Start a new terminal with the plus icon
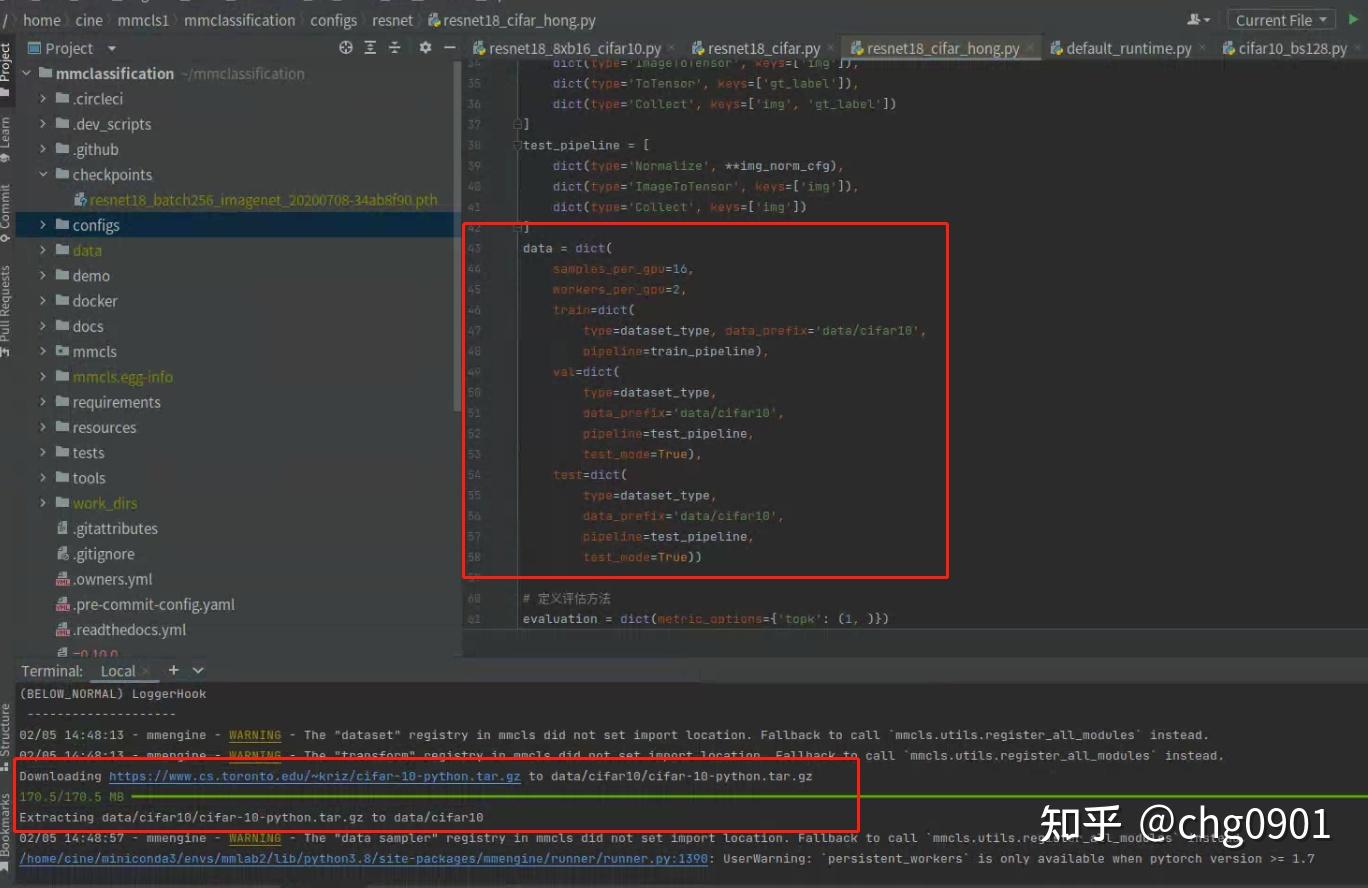The height and width of the screenshot is (888, 1368). [x=172, y=670]
